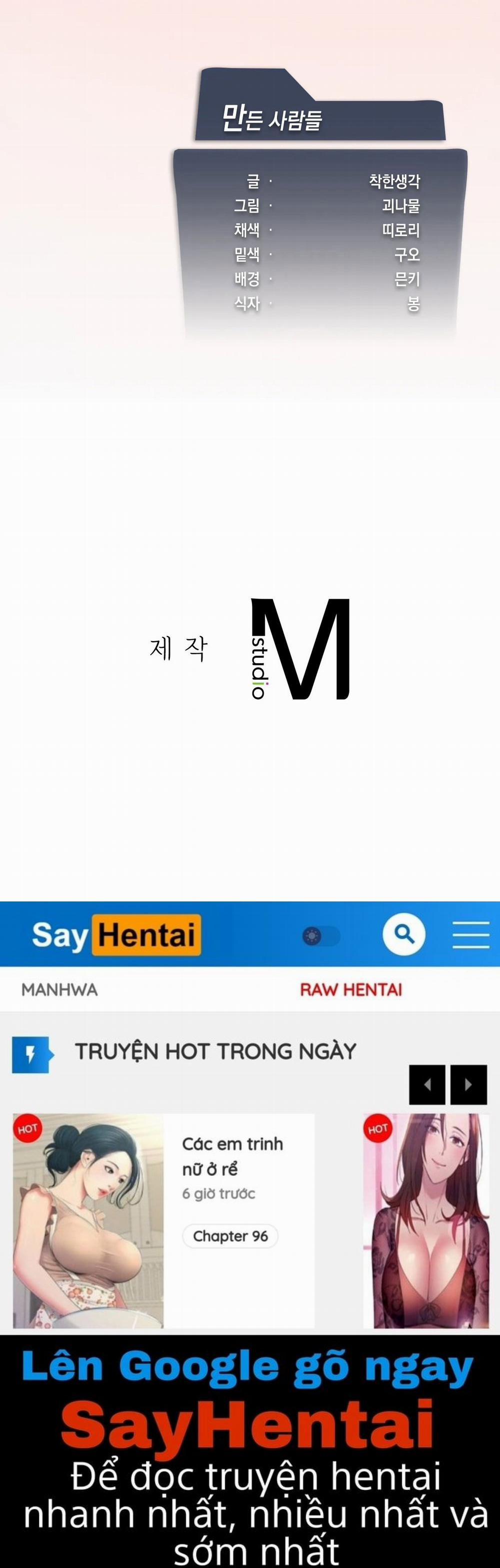
Task: Click the TRUYỆN HOT TRONG NGÀY heading
Action: point(215,1051)
